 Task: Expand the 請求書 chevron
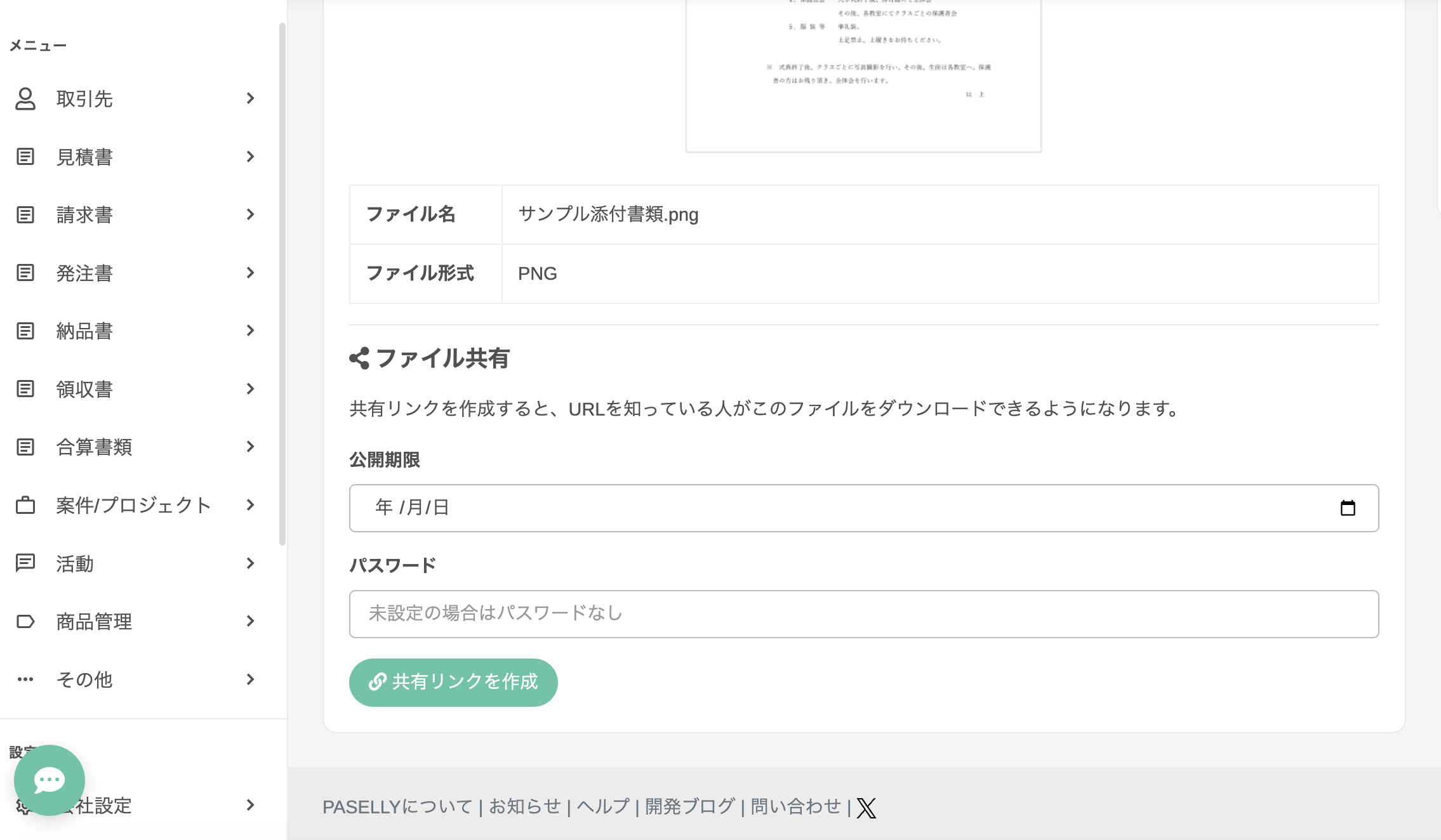click(x=251, y=214)
